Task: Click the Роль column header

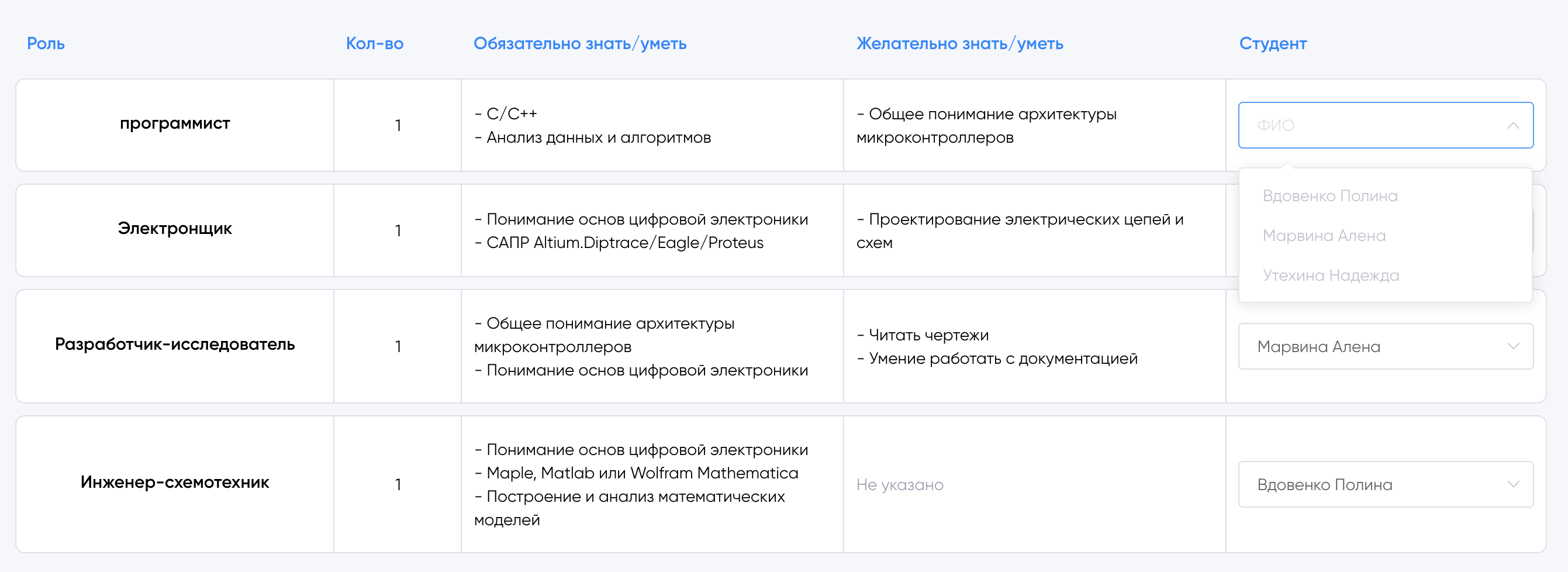Action: 46,44
